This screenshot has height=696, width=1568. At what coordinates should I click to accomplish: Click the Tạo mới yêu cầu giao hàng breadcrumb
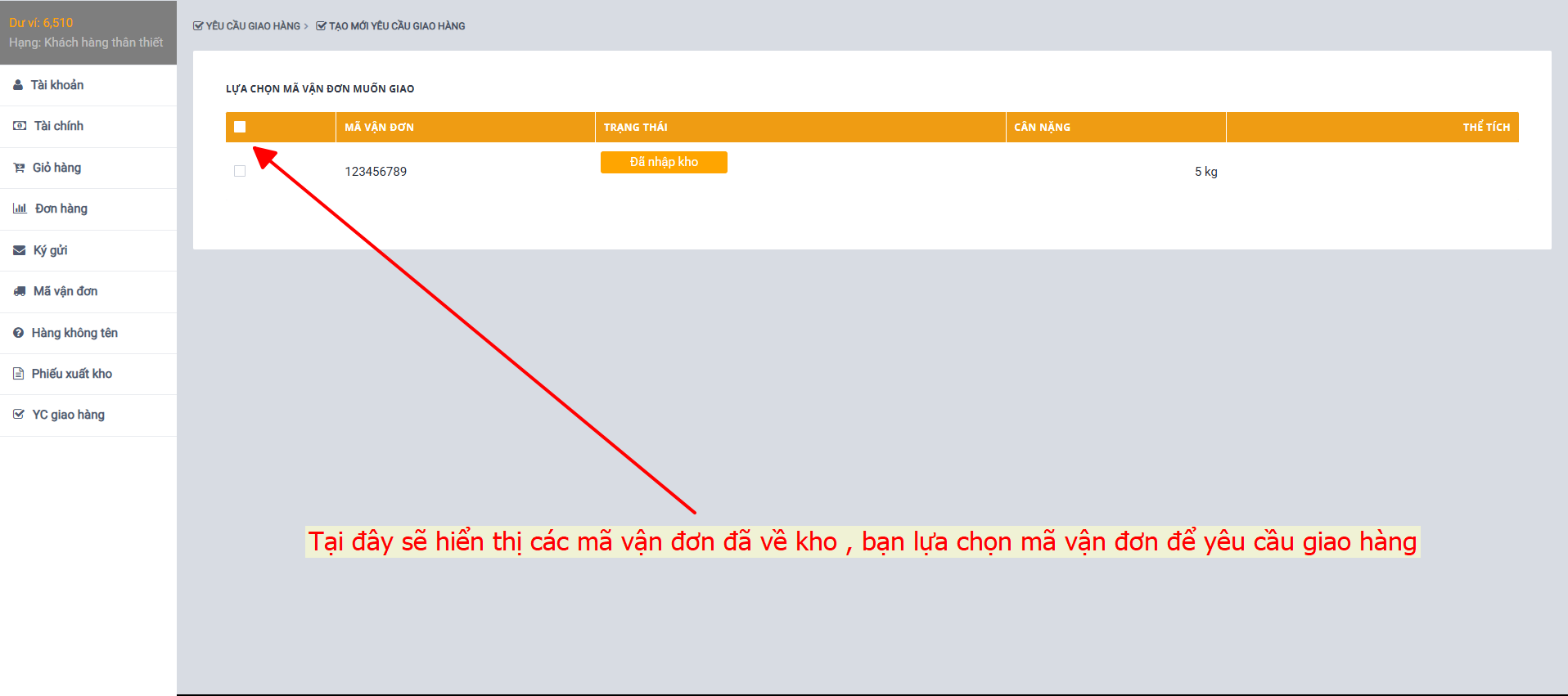pos(396,26)
